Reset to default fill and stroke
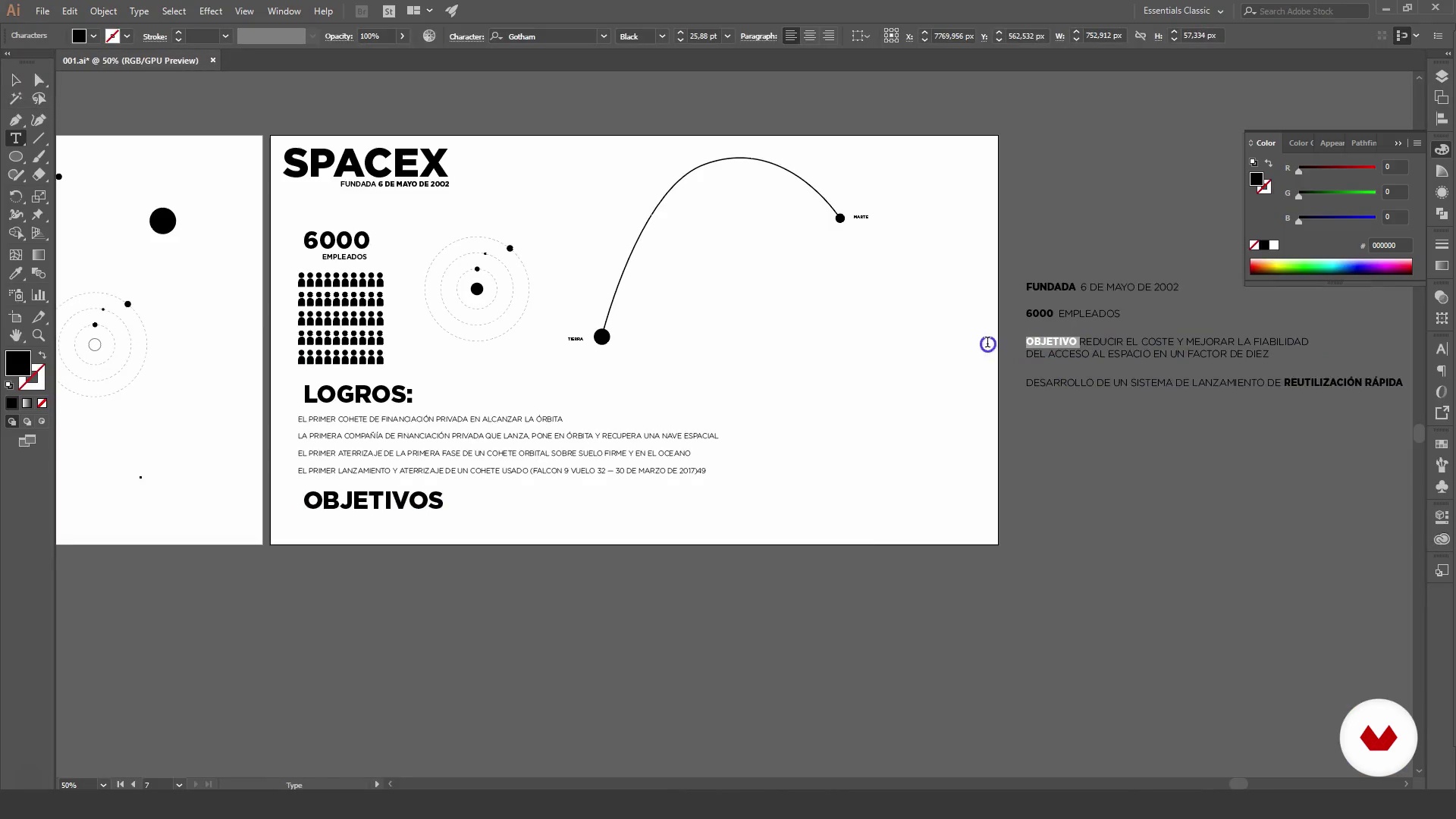The height and width of the screenshot is (819, 1456). (x=9, y=385)
